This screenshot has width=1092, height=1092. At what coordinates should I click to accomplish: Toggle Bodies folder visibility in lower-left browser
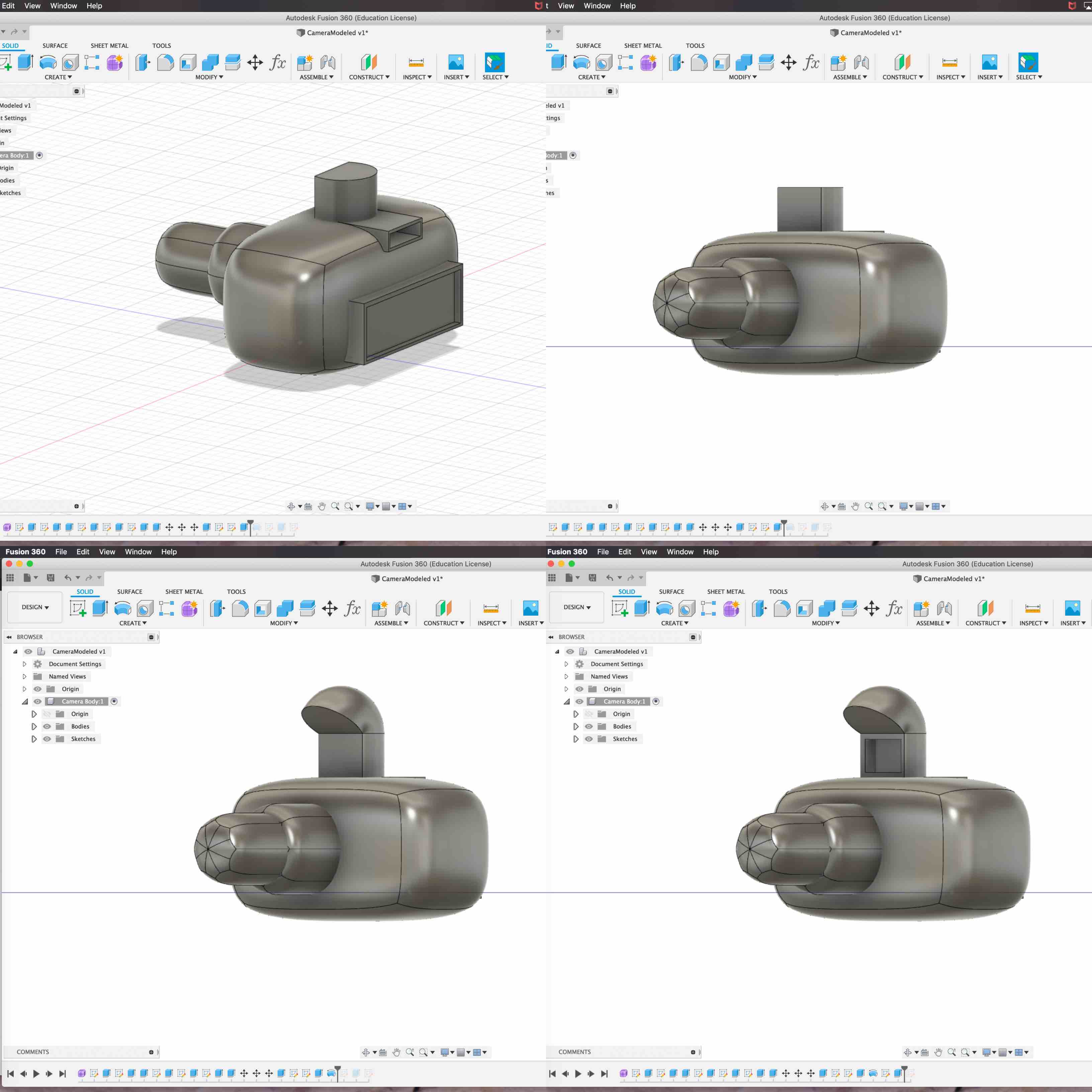(47, 726)
